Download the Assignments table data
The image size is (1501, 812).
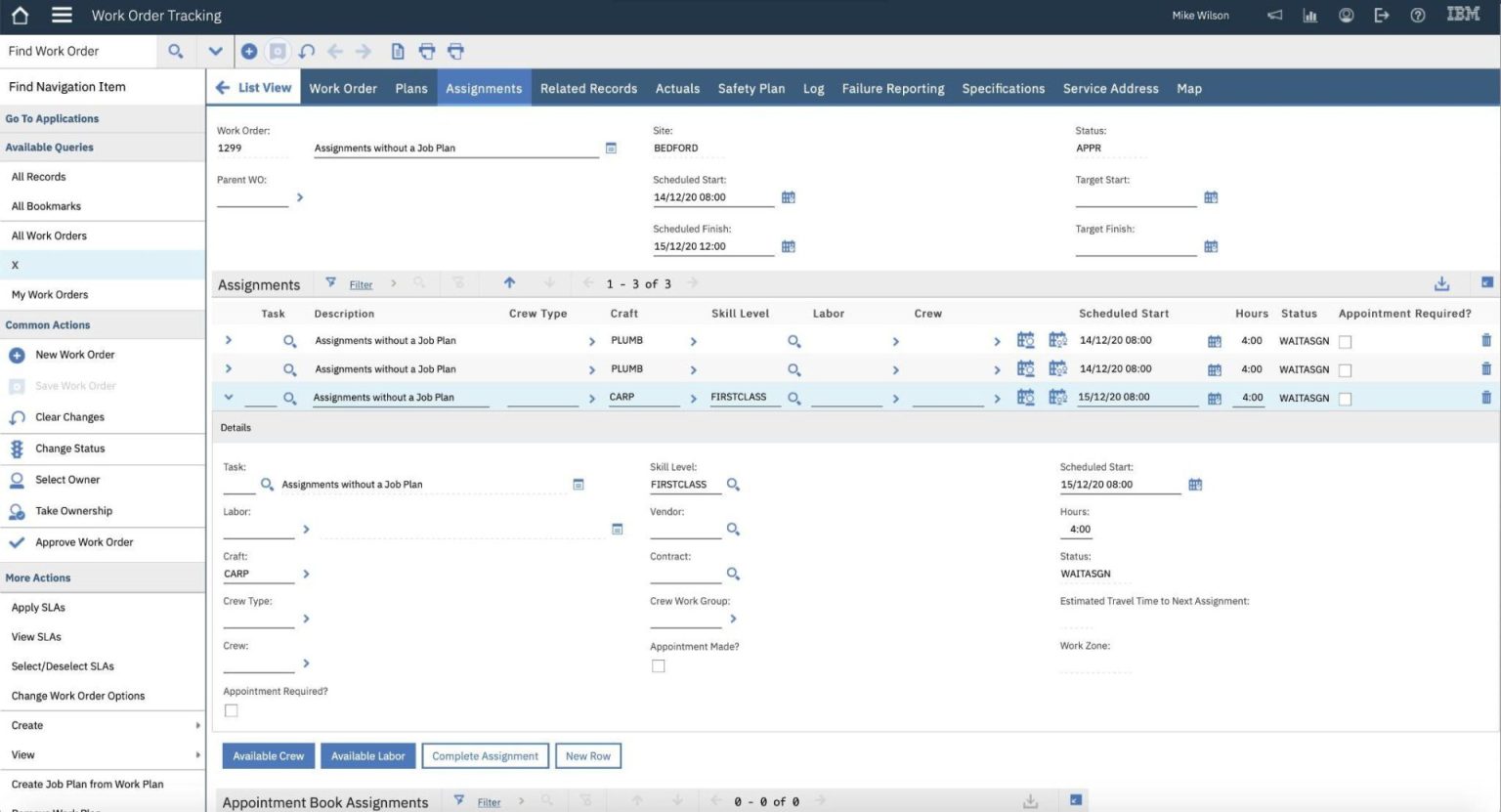tap(1442, 282)
